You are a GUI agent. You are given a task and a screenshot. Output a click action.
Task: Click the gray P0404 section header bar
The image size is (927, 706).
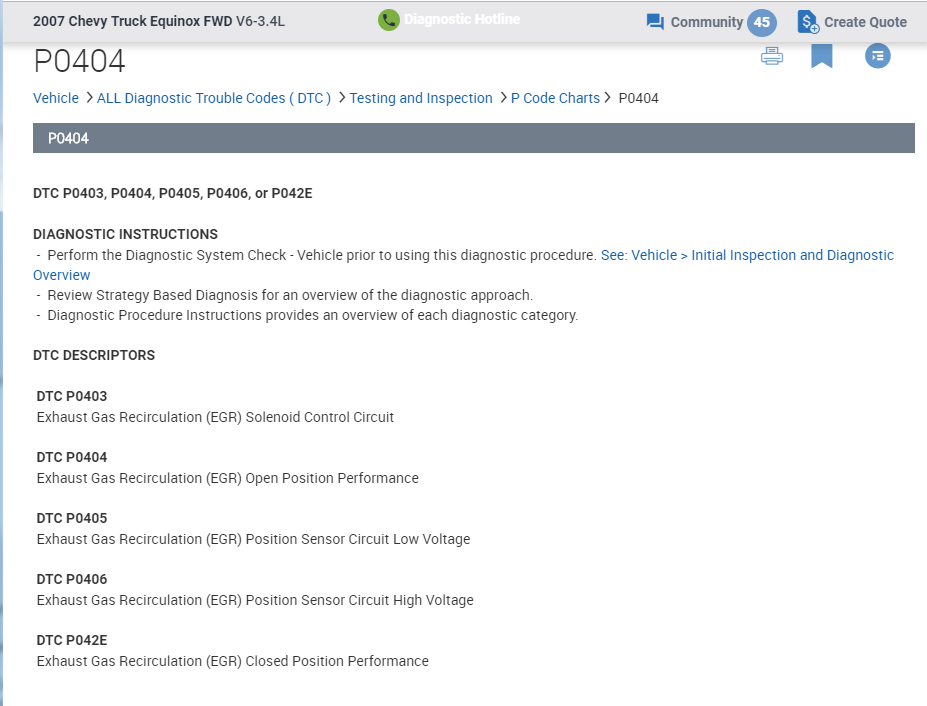click(x=473, y=138)
